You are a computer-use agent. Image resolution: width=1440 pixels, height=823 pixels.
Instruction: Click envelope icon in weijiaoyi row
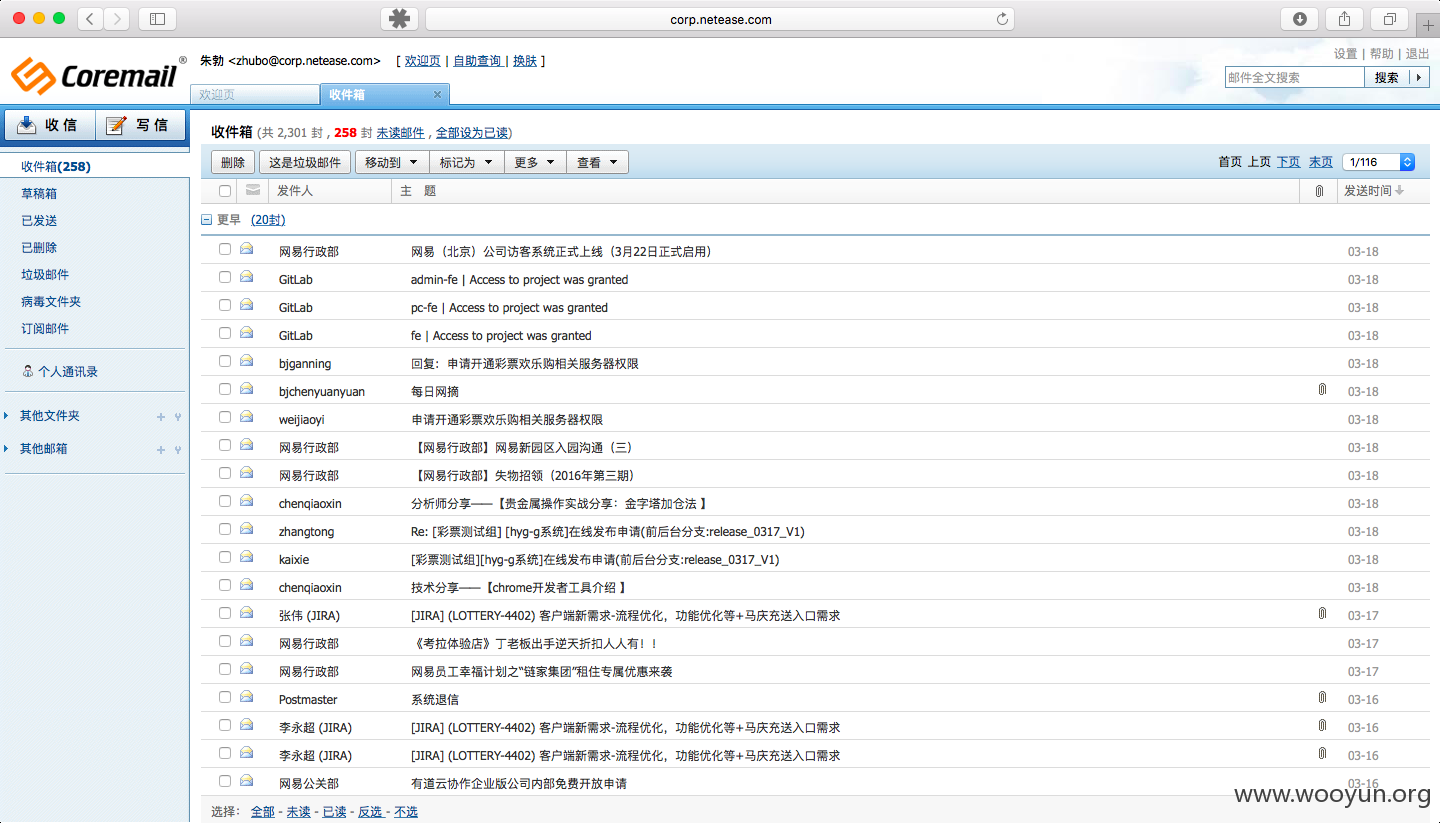(x=246, y=418)
